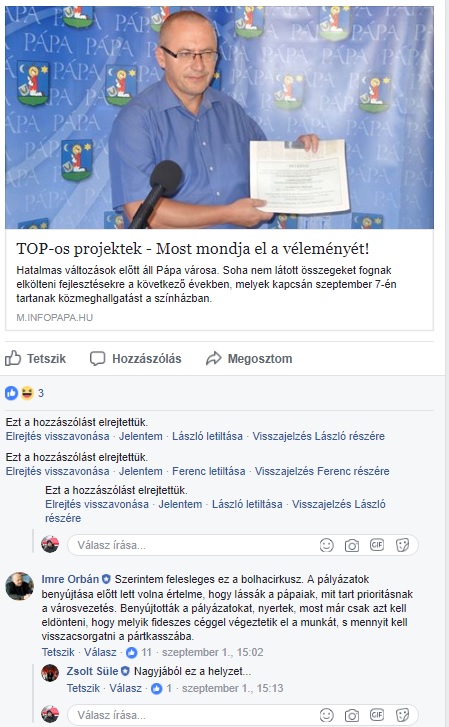Click 'Ferenc letiltása' link
The image size is (449, 727).
tap(209, 471)
